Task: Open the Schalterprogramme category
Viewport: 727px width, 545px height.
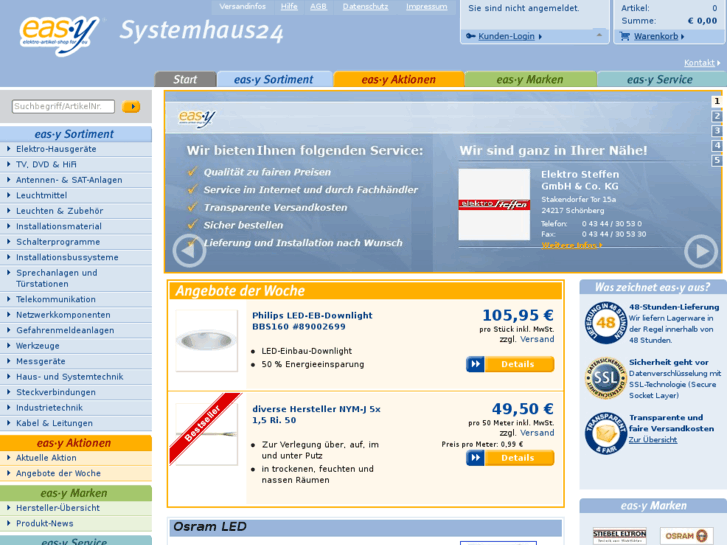Action: (76, 242)
